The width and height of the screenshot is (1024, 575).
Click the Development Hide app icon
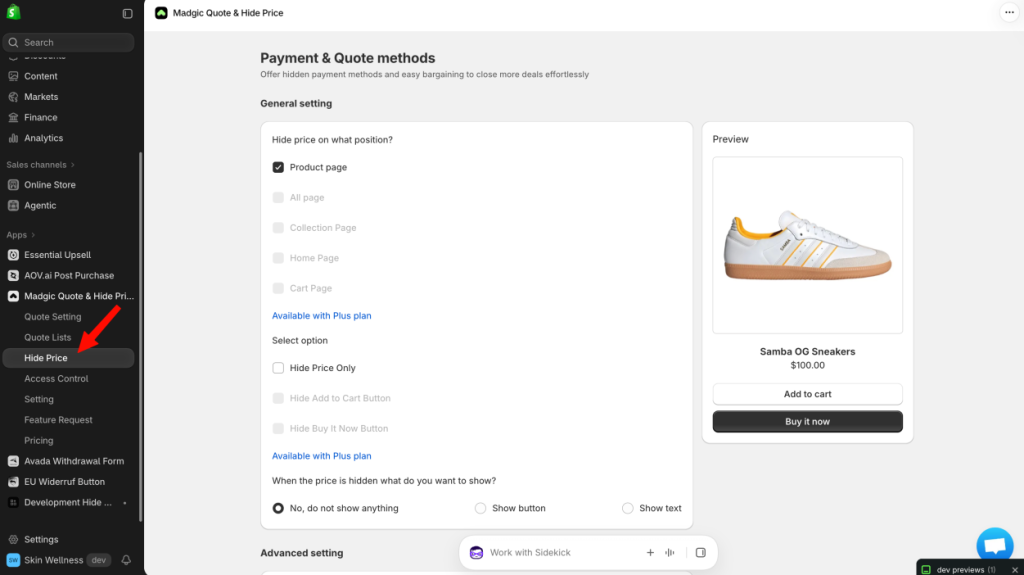click(x=13, y=502)
